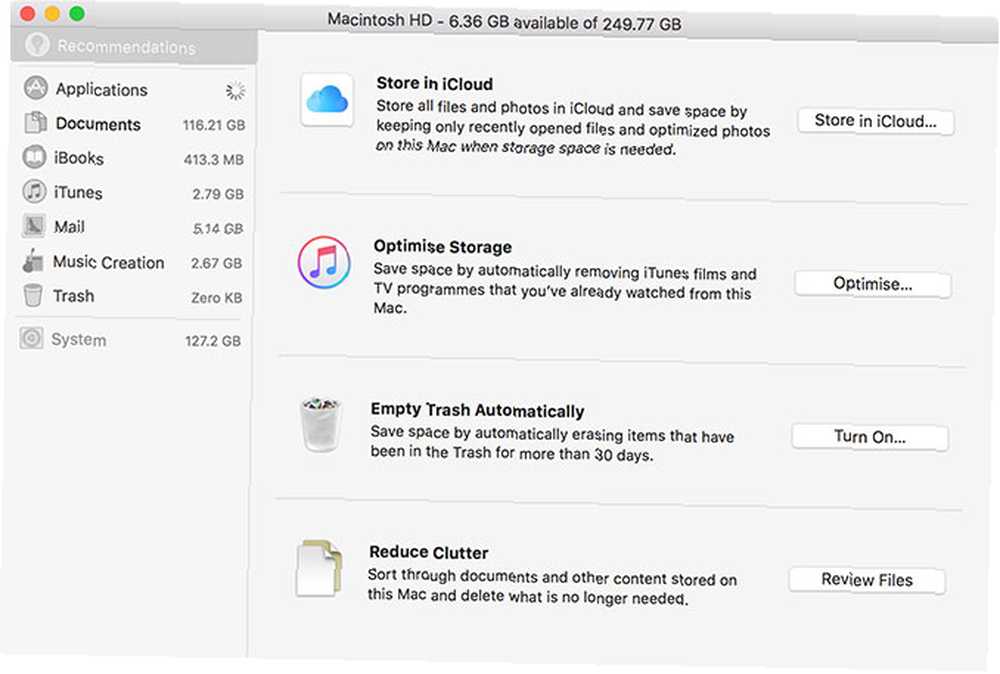The height and width of the screenshot is (674, 1000).
Task: Click the System size 127.2 GB
Action: click(213, 341)
